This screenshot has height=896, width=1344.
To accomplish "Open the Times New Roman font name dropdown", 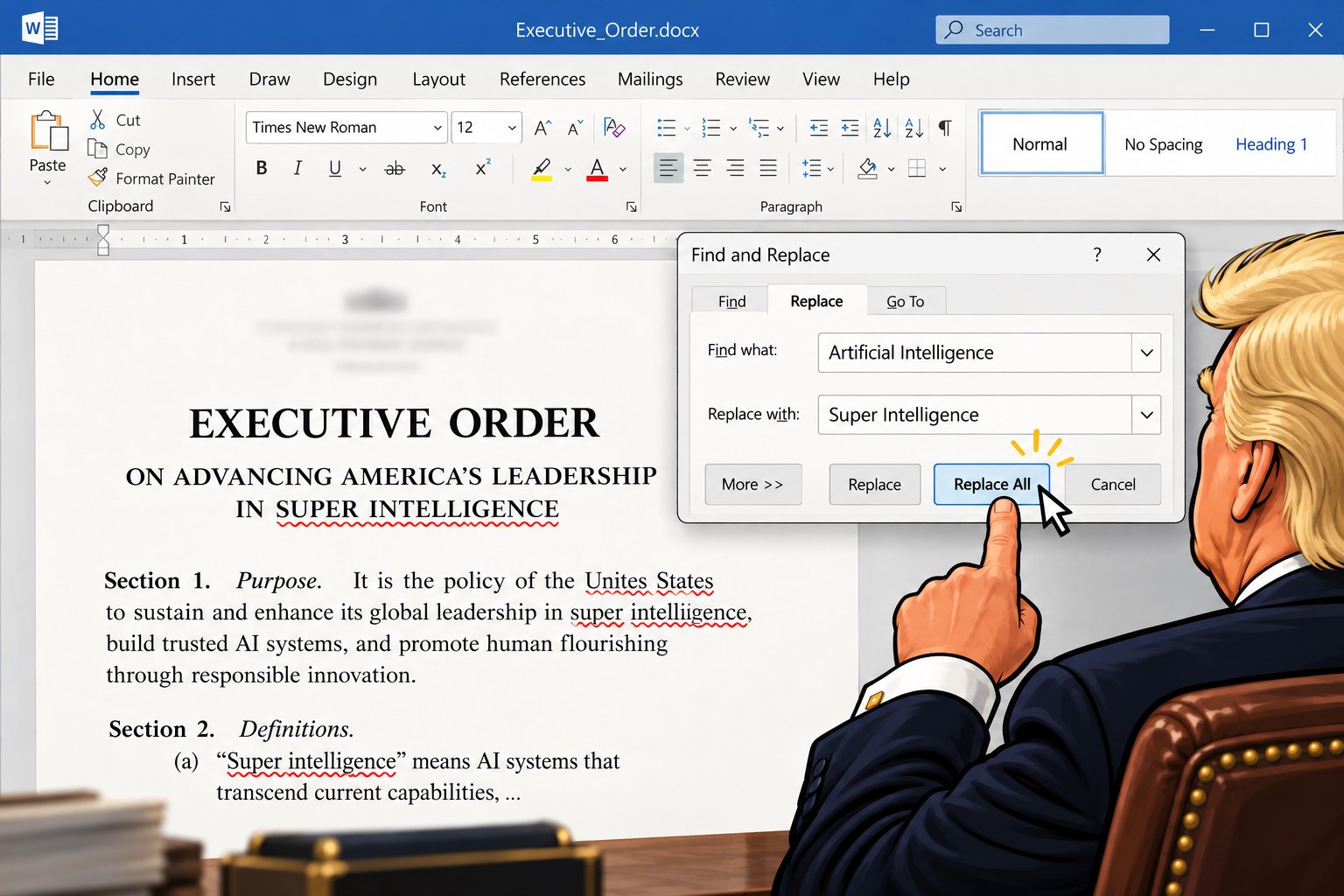I will (437, 128).
